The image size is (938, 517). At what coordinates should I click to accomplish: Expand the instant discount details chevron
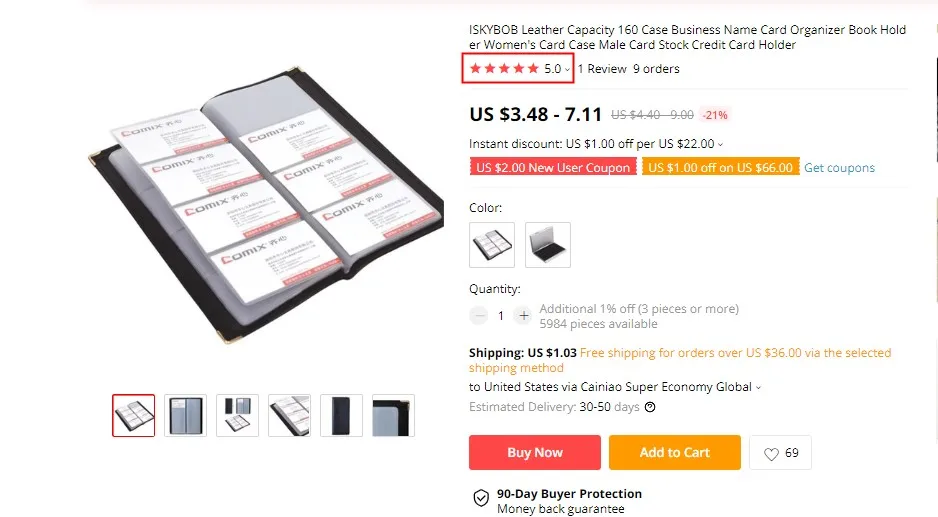tap(720, 144)
